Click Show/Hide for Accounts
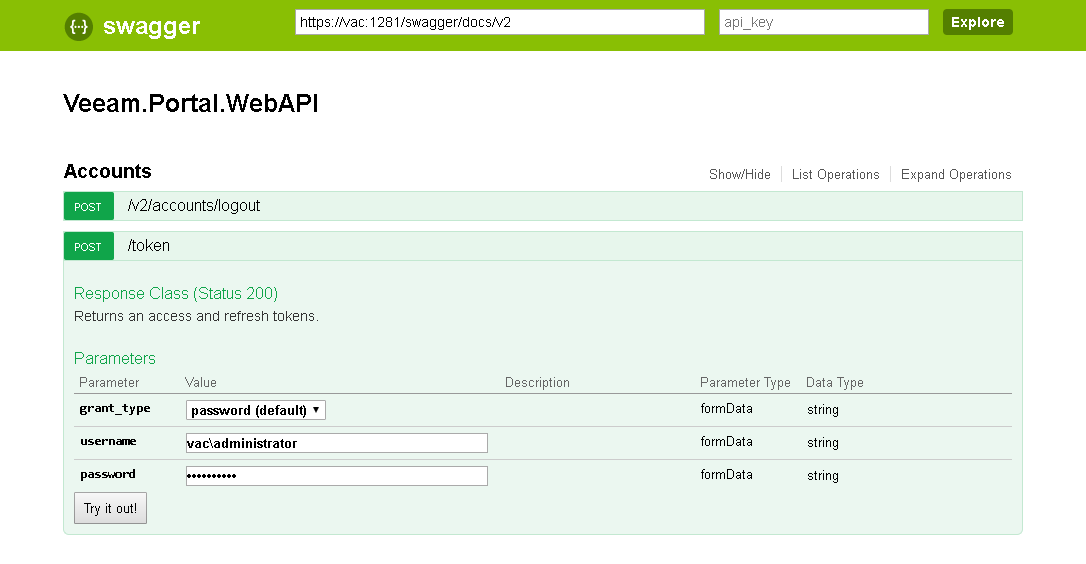The width and height of the screenshot is (1086, 564). tap(740, 175)
